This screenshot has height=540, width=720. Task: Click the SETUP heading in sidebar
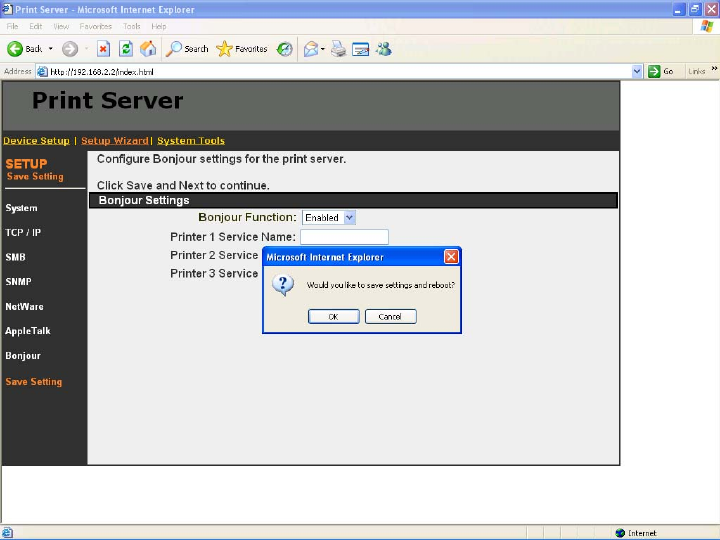tap(26, 164)
